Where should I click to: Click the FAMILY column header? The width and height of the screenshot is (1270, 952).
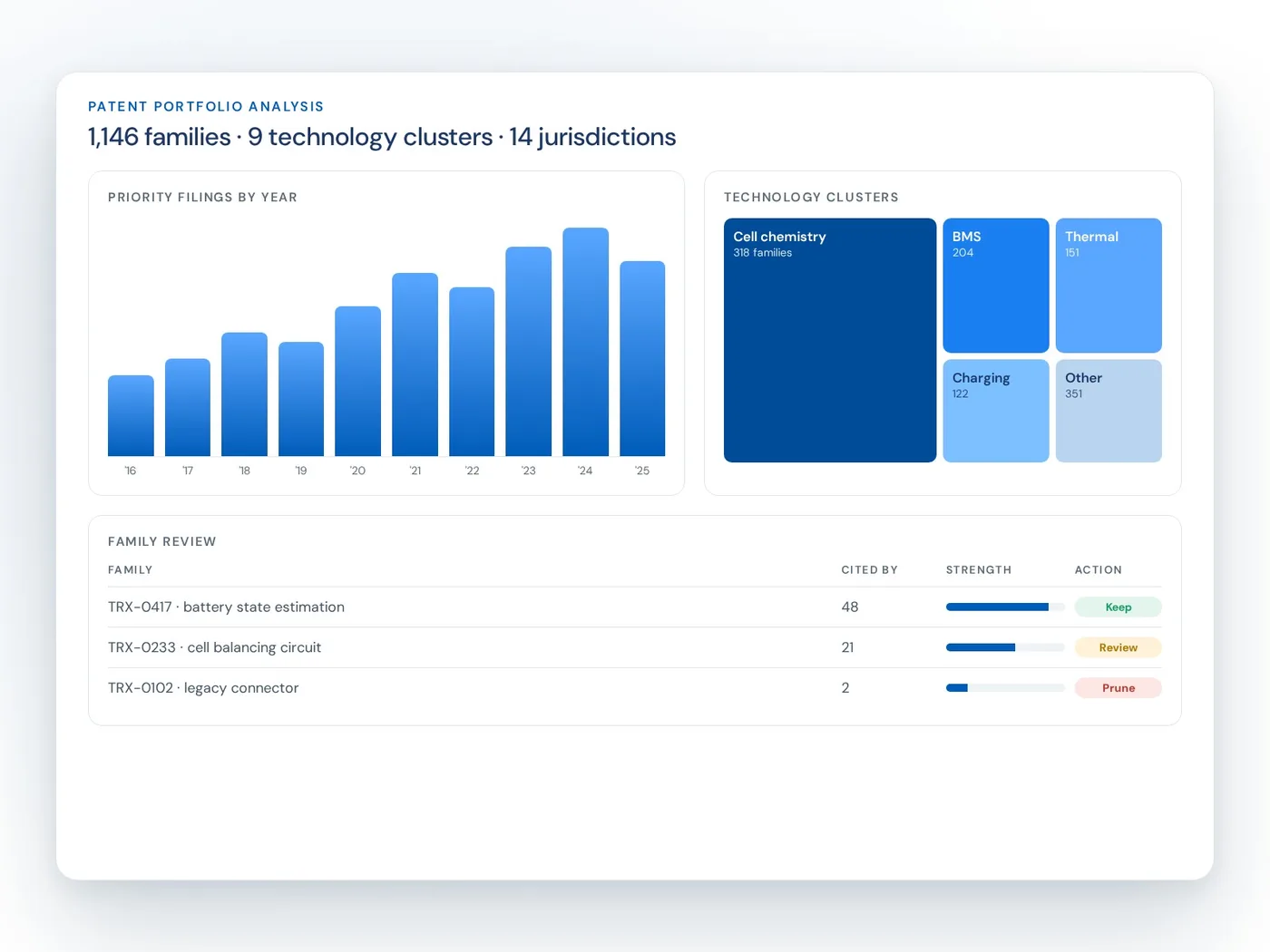coord(130,570)
